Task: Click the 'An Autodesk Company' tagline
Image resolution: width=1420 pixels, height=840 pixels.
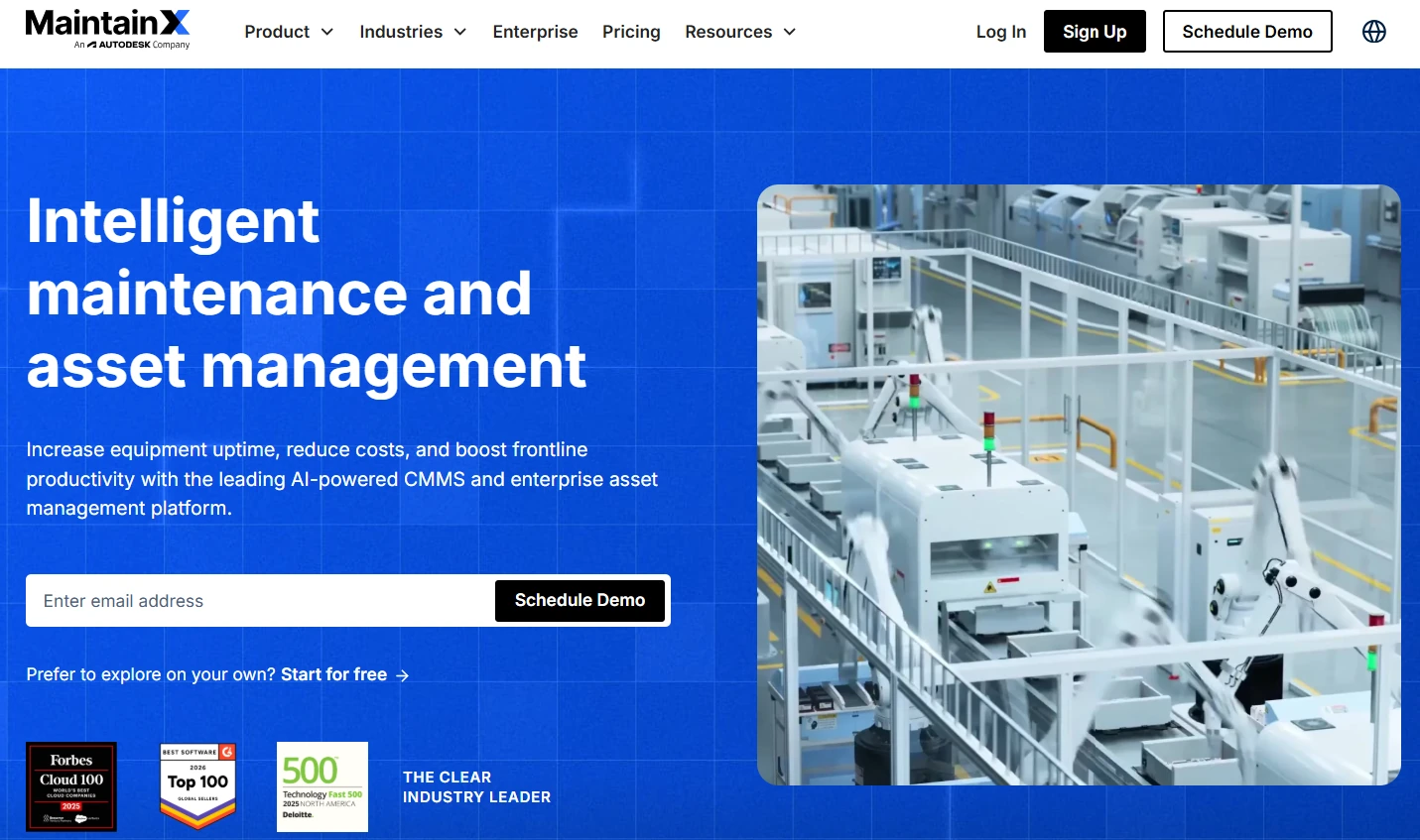Action: click(x=132, y=45)
